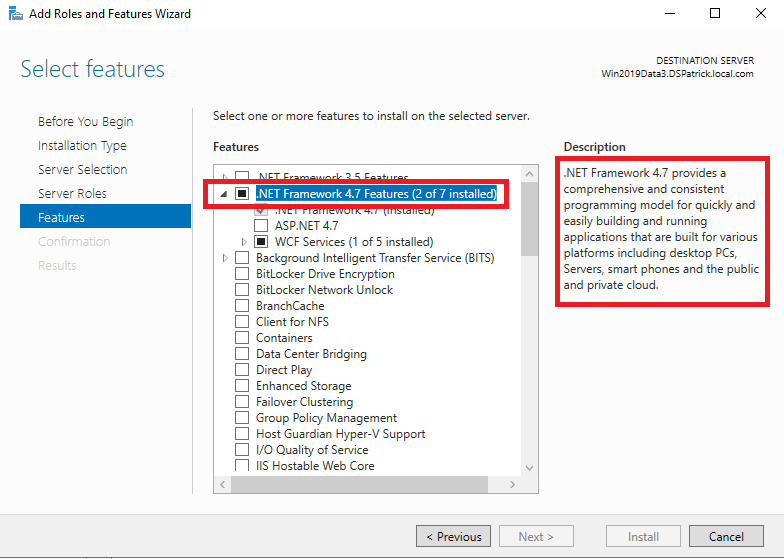784x559 pixels.
Task: Check the Group Policy Management checkbox
Action: [x=242, y=418]
